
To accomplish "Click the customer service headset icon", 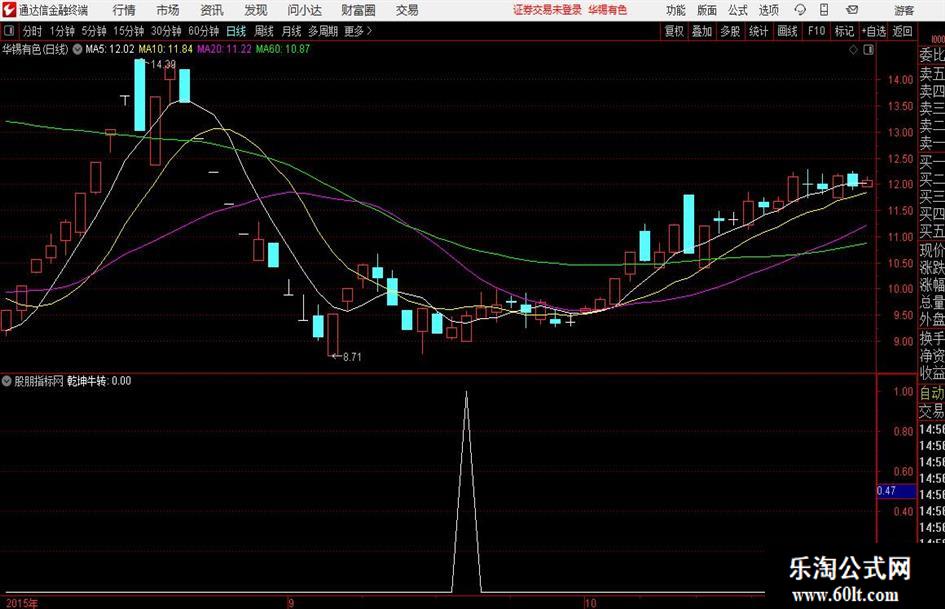I will 800,10.
